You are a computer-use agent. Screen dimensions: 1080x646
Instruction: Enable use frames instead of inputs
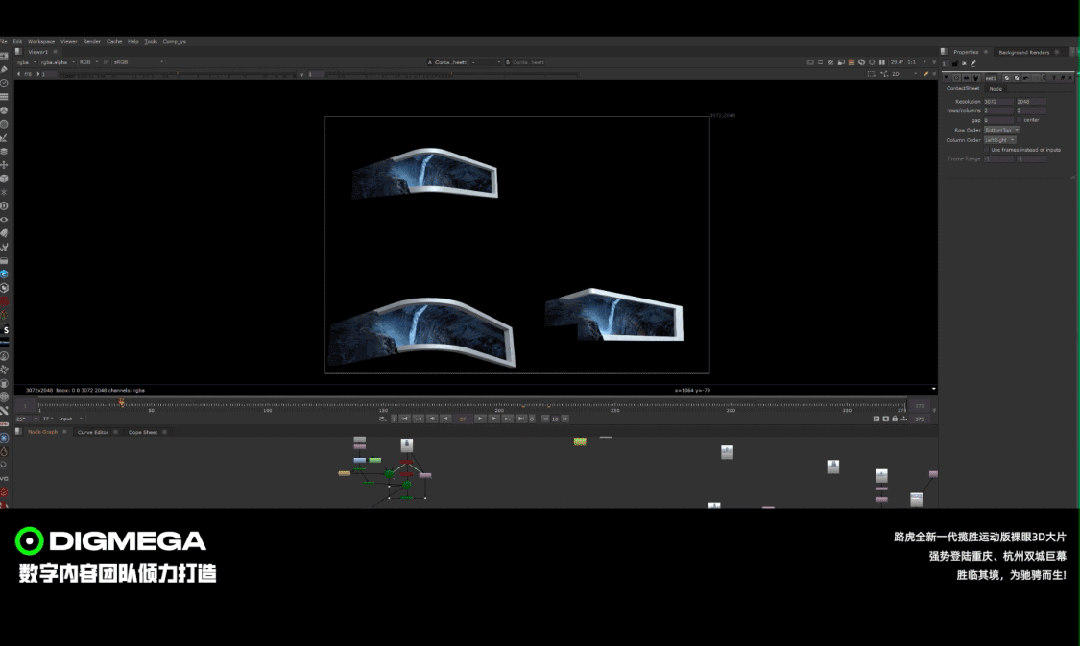tap(986, 149)
